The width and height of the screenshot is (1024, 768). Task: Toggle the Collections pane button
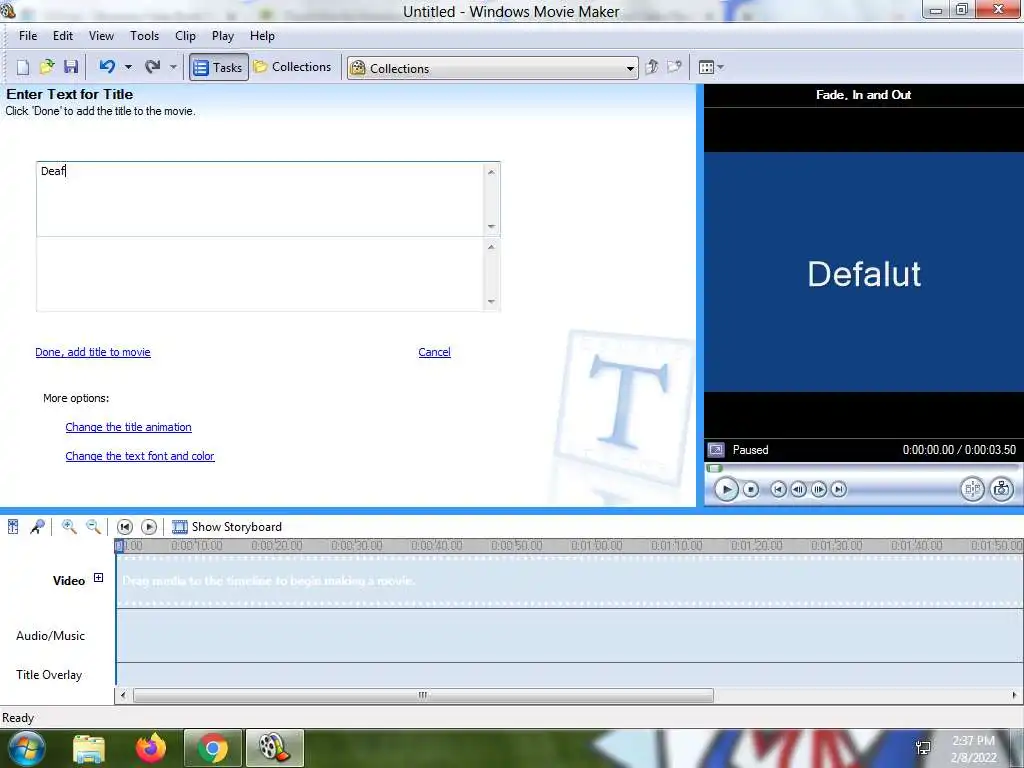click(x=293, y=67)
